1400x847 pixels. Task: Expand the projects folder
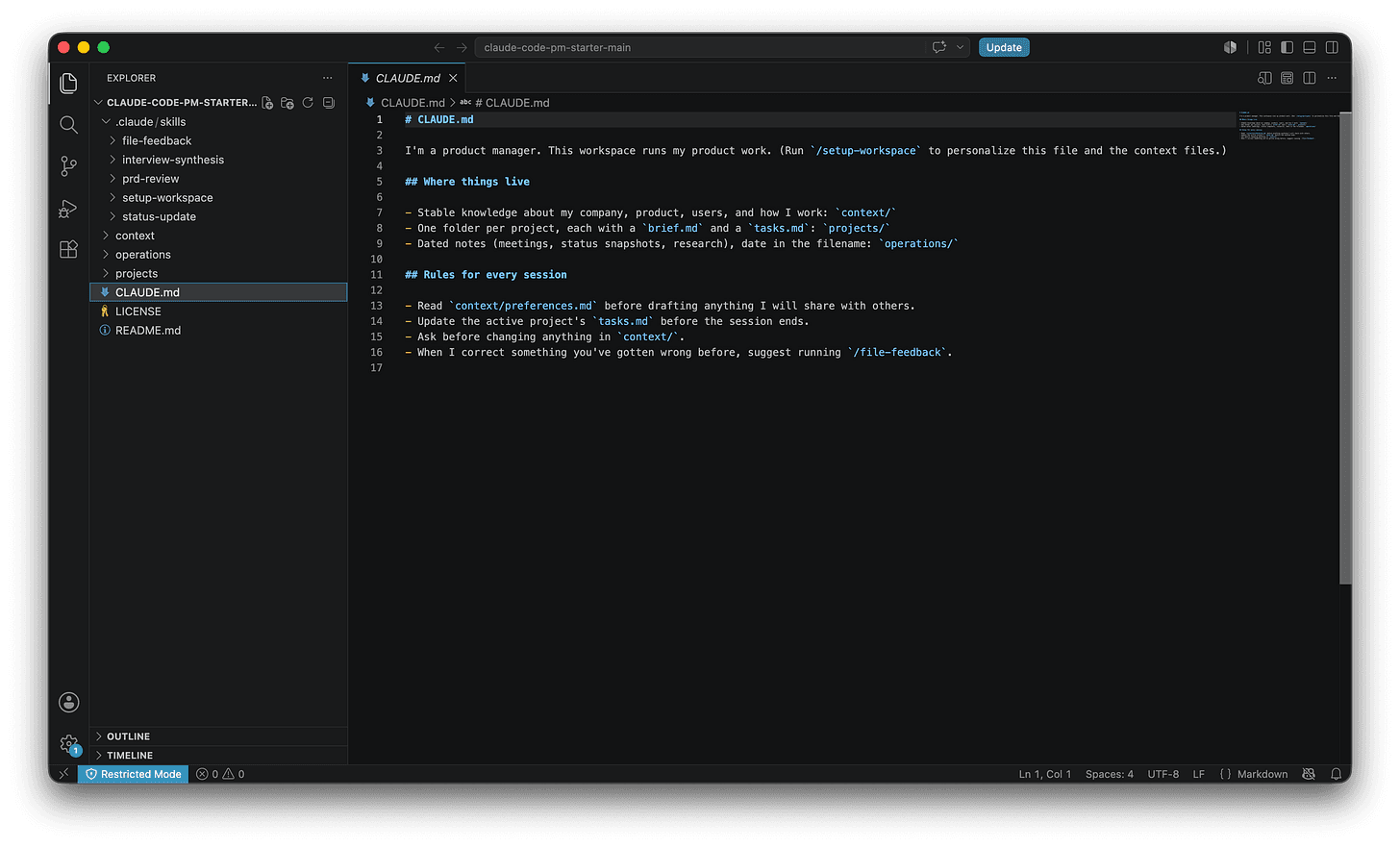(x=218, y=274)
